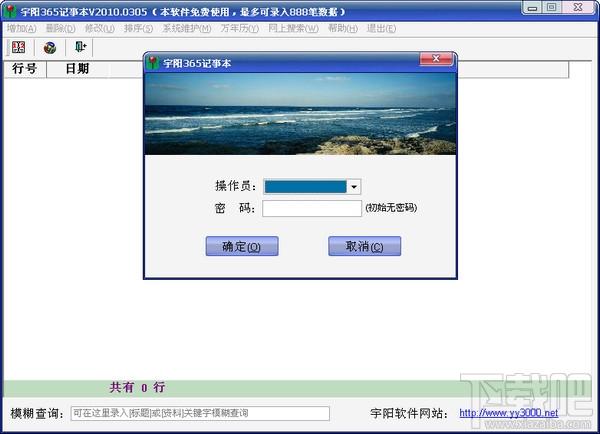The image size is (600, 434).
Task: Click the 日期 column header
Action: pos(77,69)
